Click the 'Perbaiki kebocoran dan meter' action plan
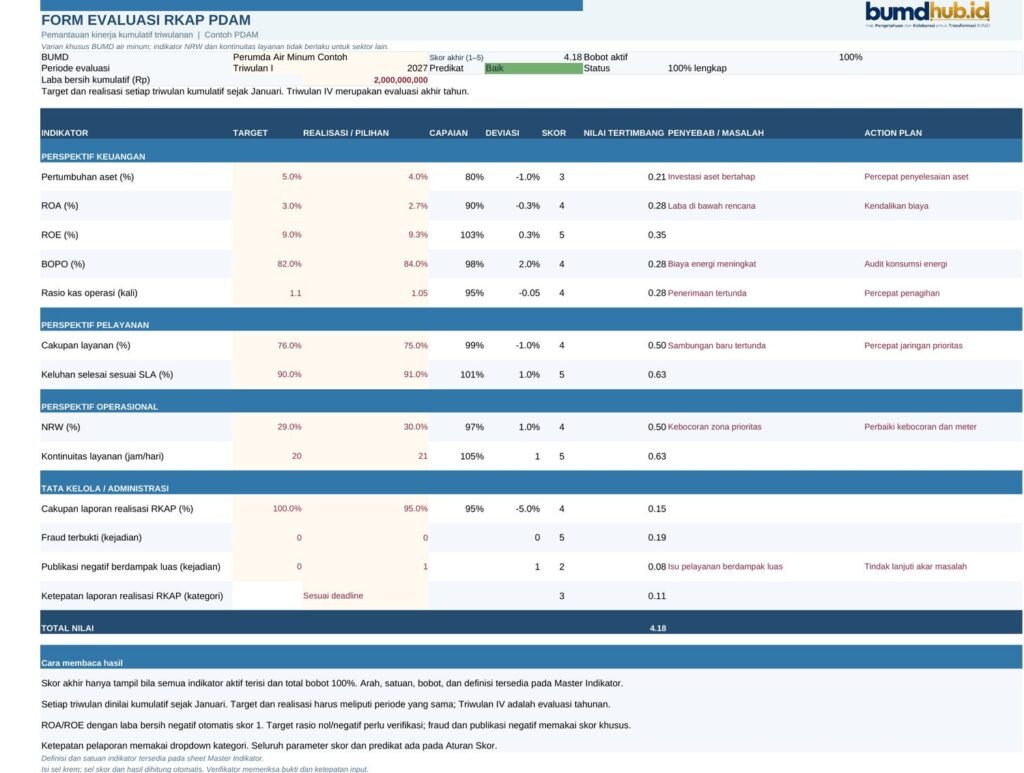Viewport: 1024px width, 773px height. click(x=920, y=426)
